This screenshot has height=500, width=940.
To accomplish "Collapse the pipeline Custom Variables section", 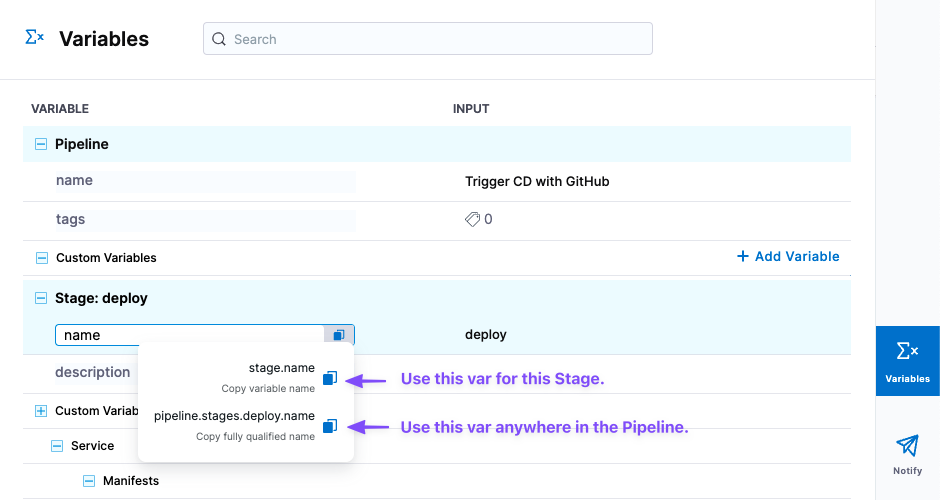I will pos(41,258).
